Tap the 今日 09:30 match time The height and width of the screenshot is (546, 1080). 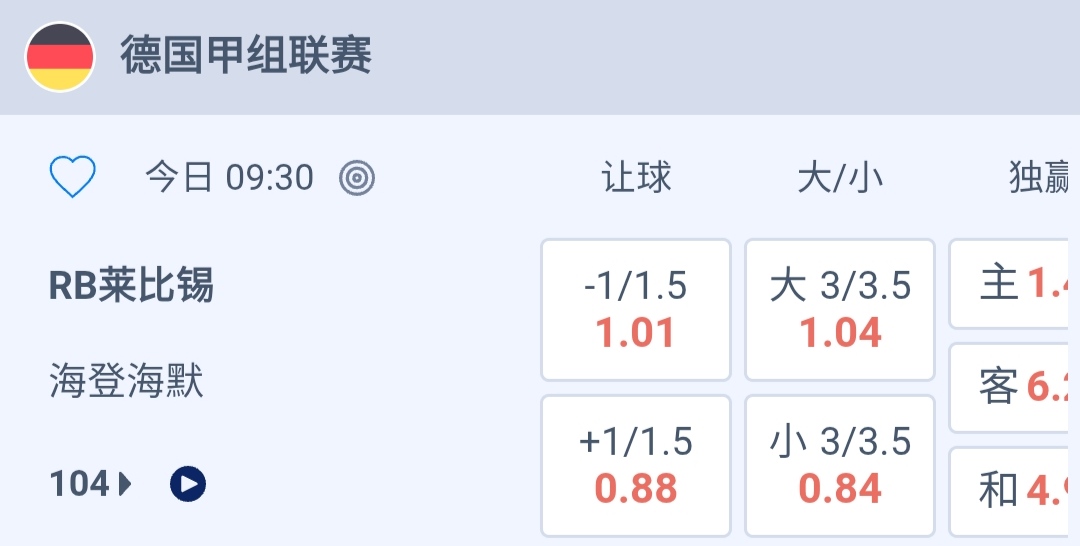(229, 178)
